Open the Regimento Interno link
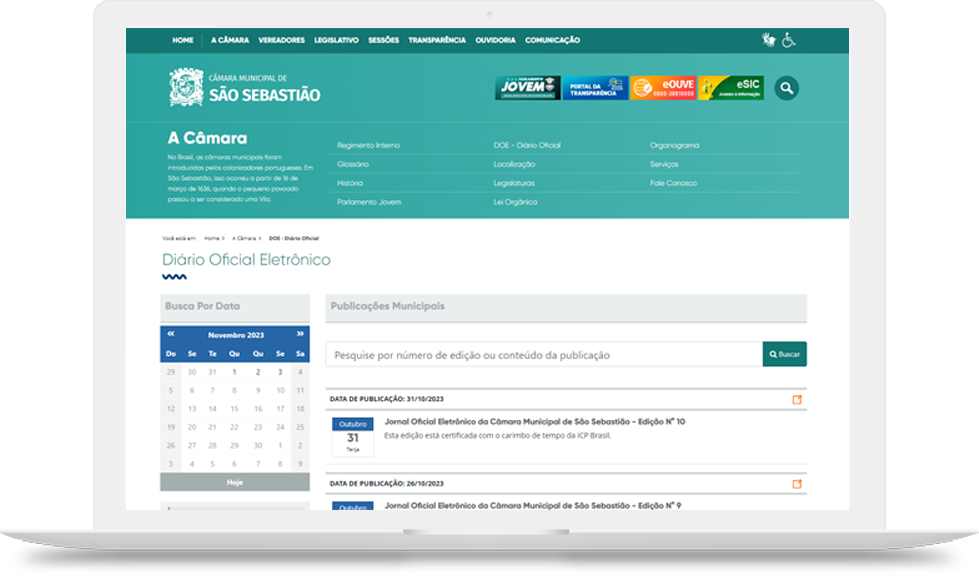Image resolution: width=979 pixels, height=576 pixels. tap(368, 145)
